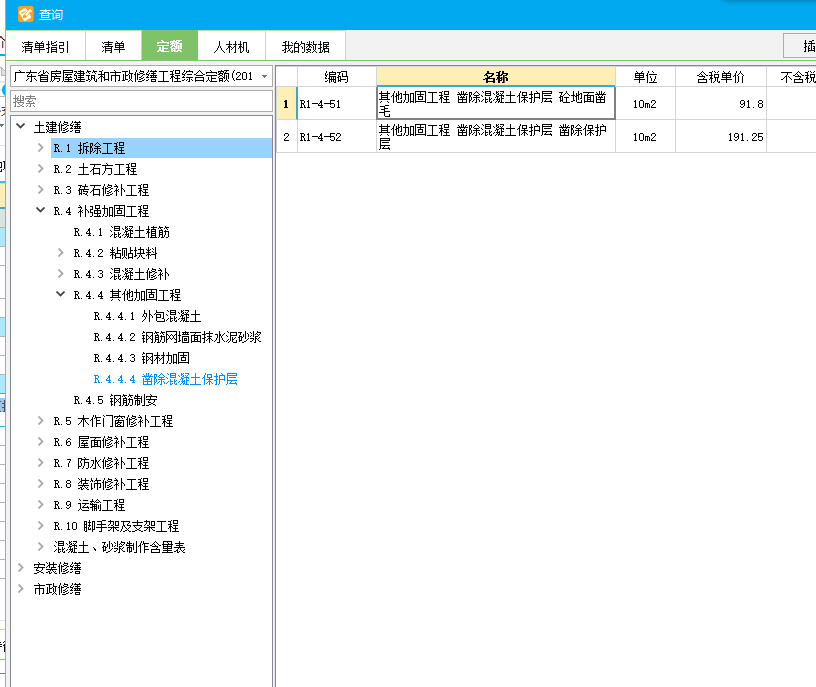816x687 pixels.
Task: Select R.4.2 粘贴块料 item
Action: click(115, 253)
